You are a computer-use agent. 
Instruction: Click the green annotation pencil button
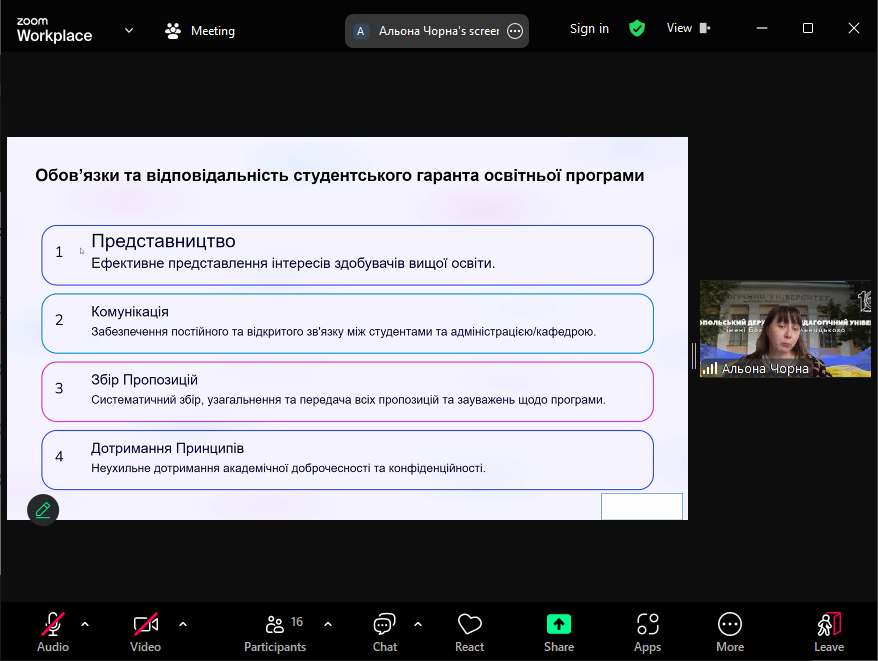[43, 509]
